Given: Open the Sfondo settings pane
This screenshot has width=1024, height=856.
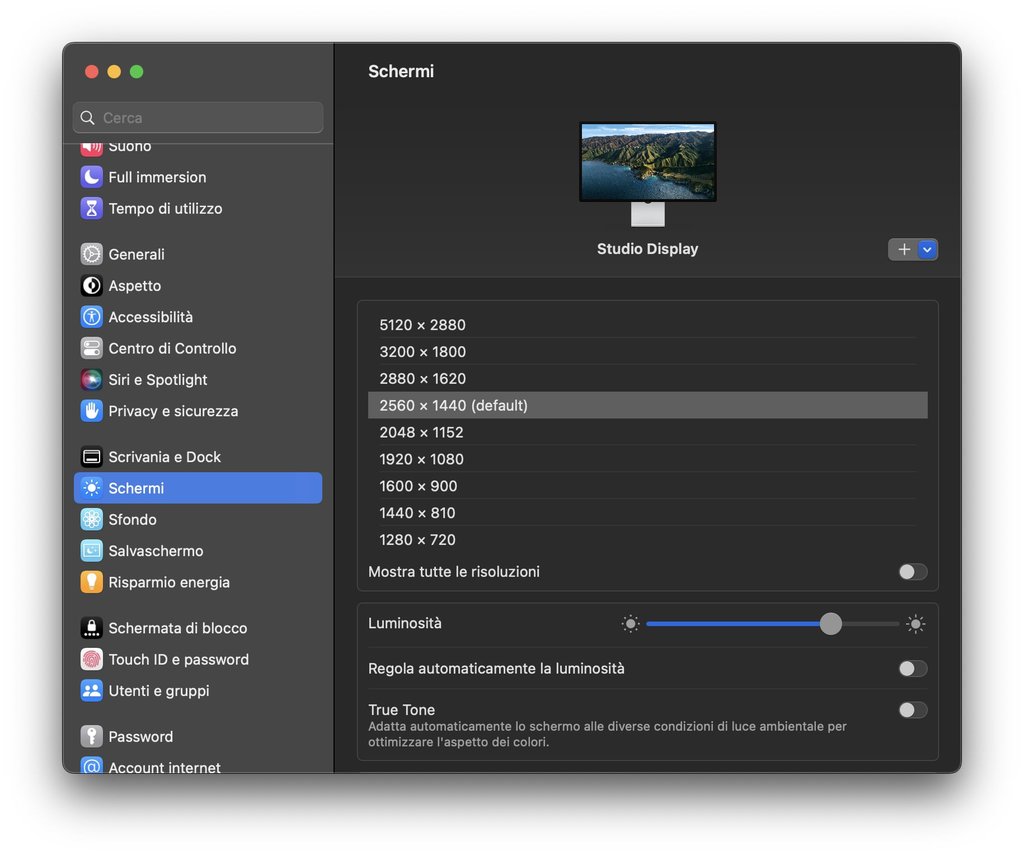Looking at the screenshot, I should (x=133, y=520).
